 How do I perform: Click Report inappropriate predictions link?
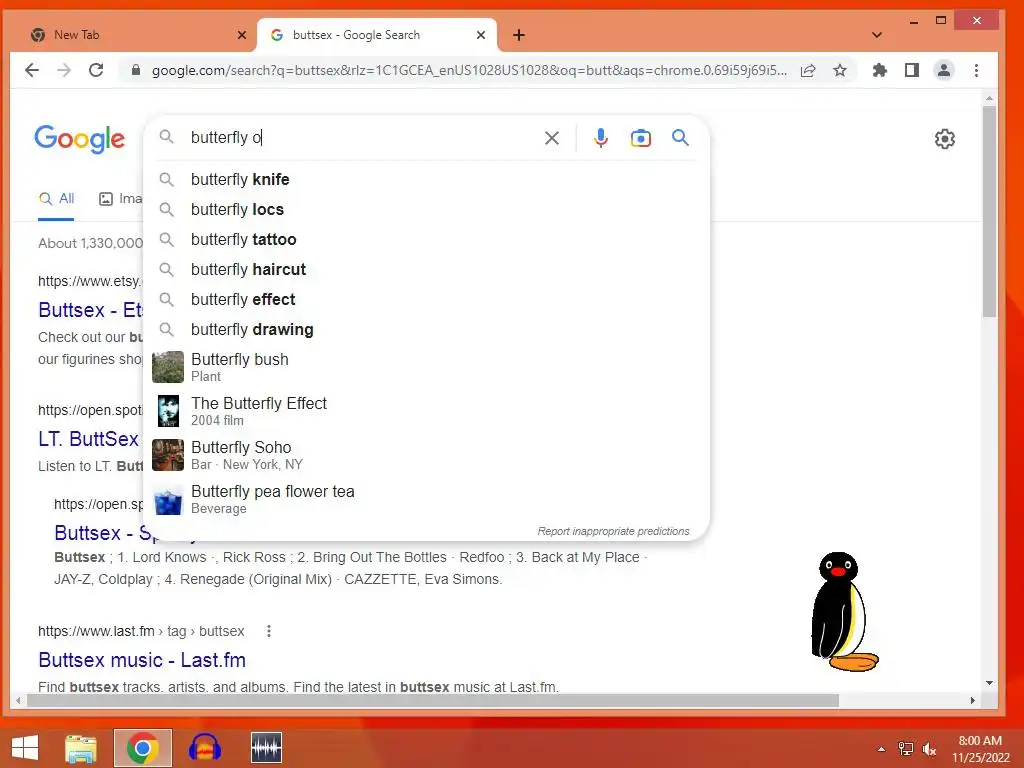pyautogui.click(x=613, y=532)
